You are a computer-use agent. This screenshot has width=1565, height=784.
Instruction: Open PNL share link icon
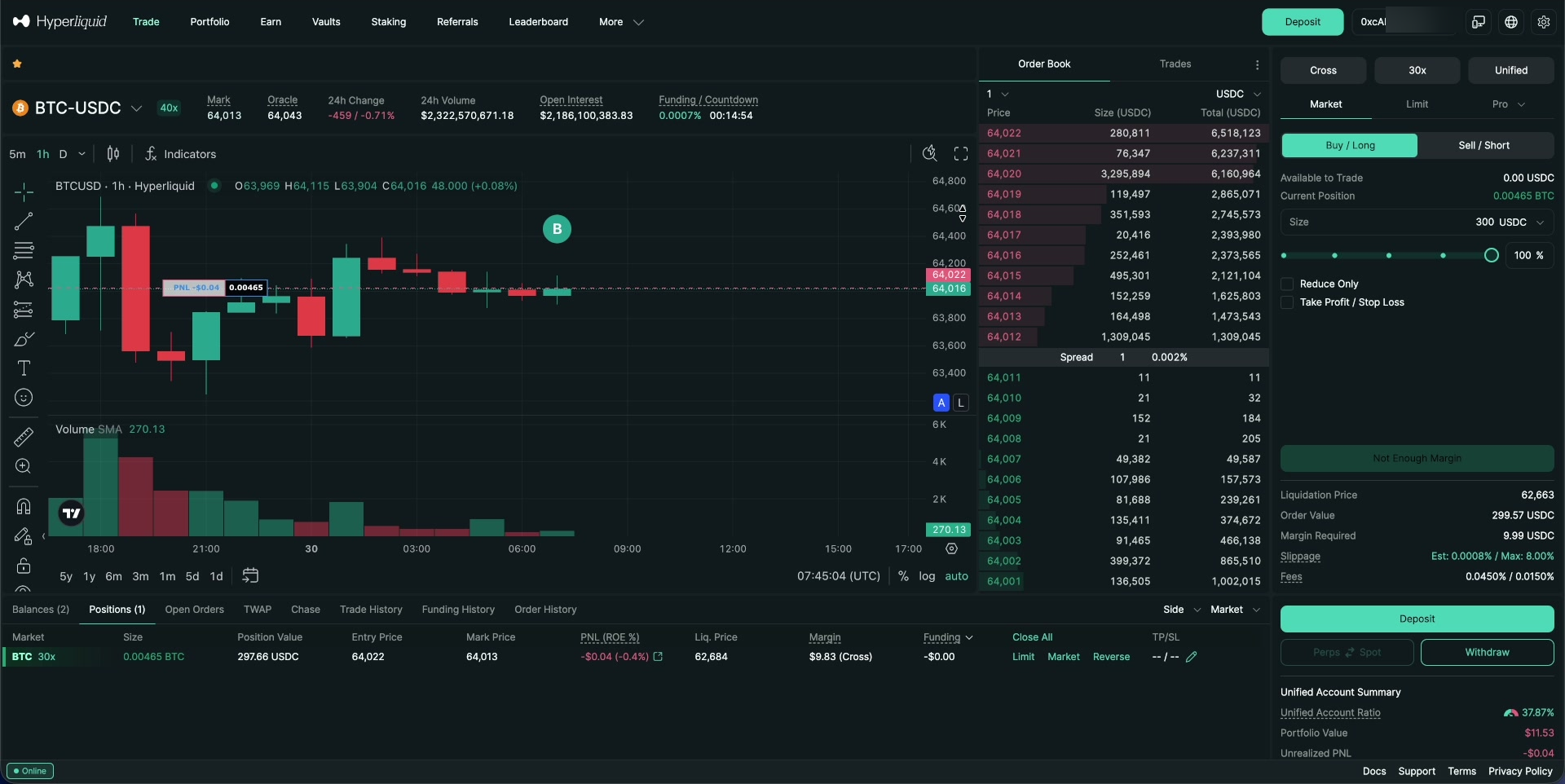coord(658,656)
